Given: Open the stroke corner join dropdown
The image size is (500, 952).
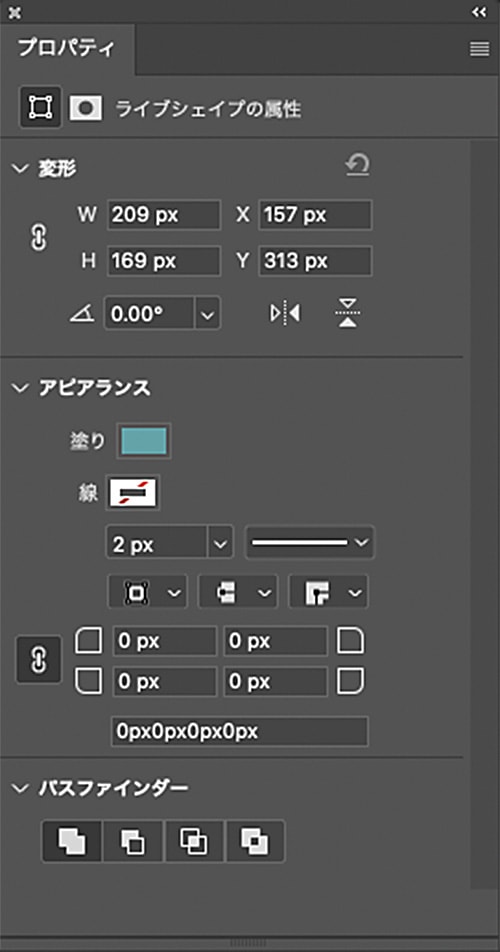Looking at the screenshot, I should pos(328,592).
